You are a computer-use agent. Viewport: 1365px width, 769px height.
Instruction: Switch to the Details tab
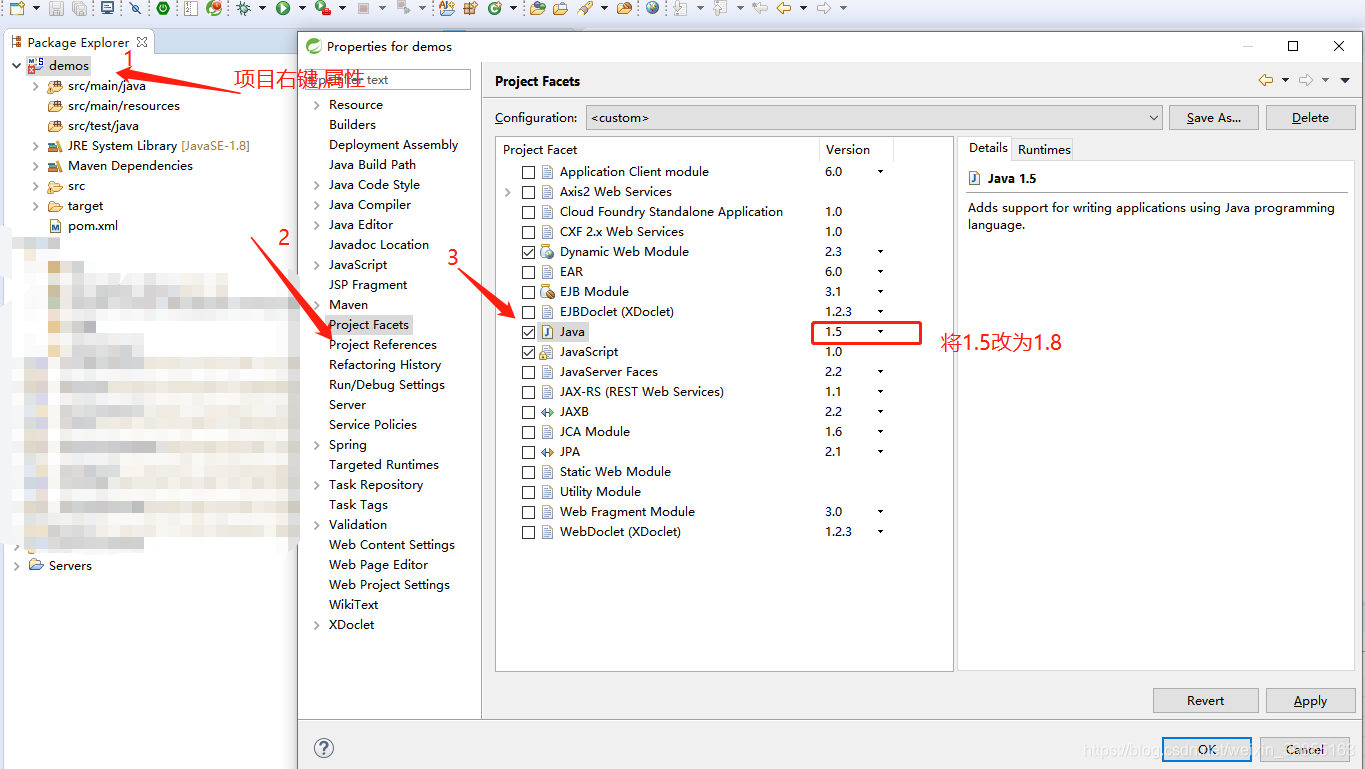click(988, 148)
